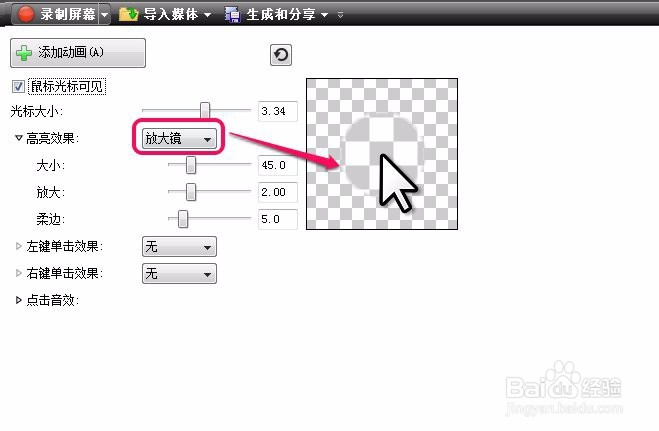Open the 放大镜 highlight effect dropdown

[x=179, y=139]
